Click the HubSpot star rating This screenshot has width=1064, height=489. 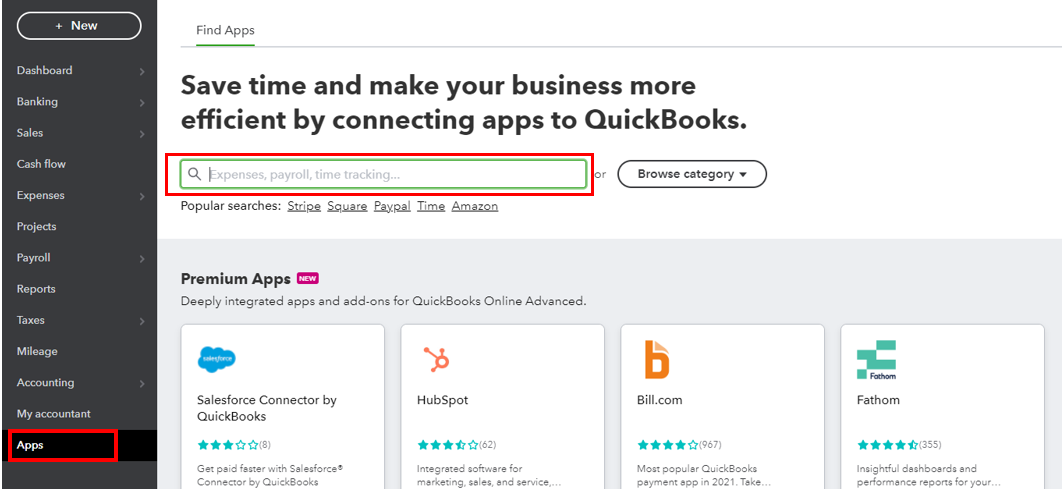(x=447, y=445)
